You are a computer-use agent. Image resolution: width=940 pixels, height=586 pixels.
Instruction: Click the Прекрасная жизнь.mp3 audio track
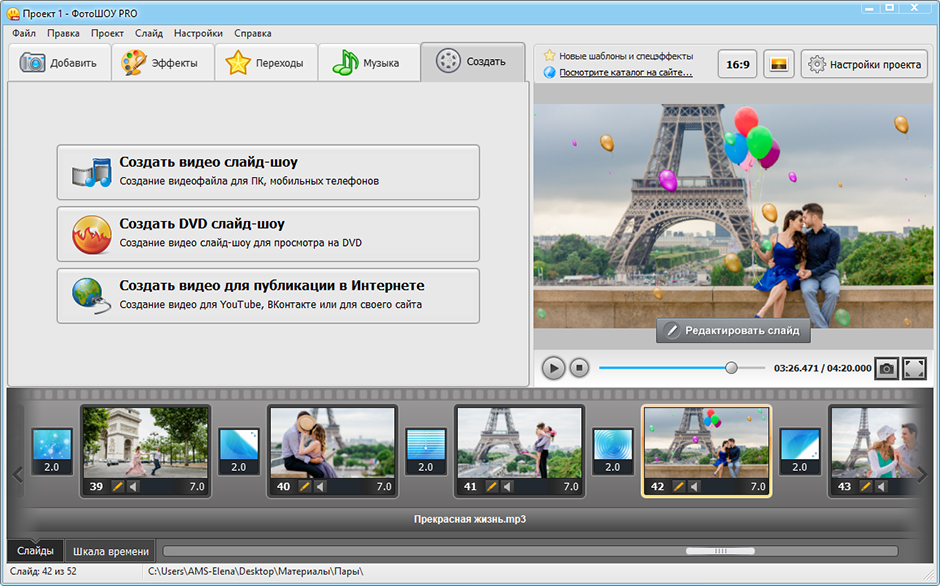tap(469, 519)
